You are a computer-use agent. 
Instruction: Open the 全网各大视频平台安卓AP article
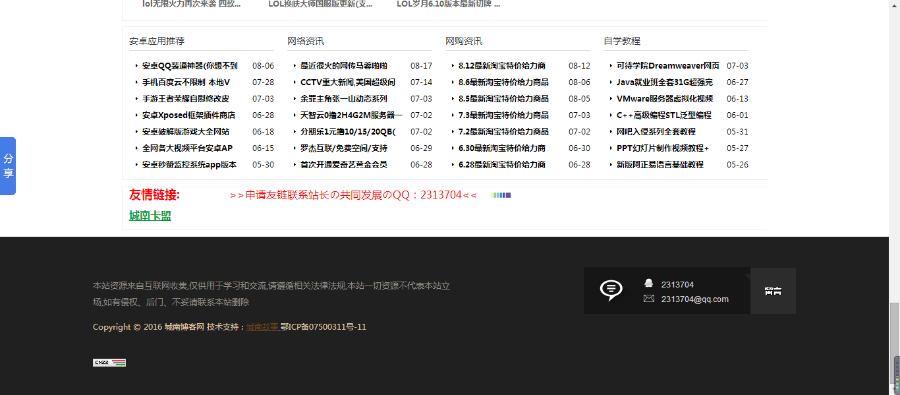tap(187, 148)
